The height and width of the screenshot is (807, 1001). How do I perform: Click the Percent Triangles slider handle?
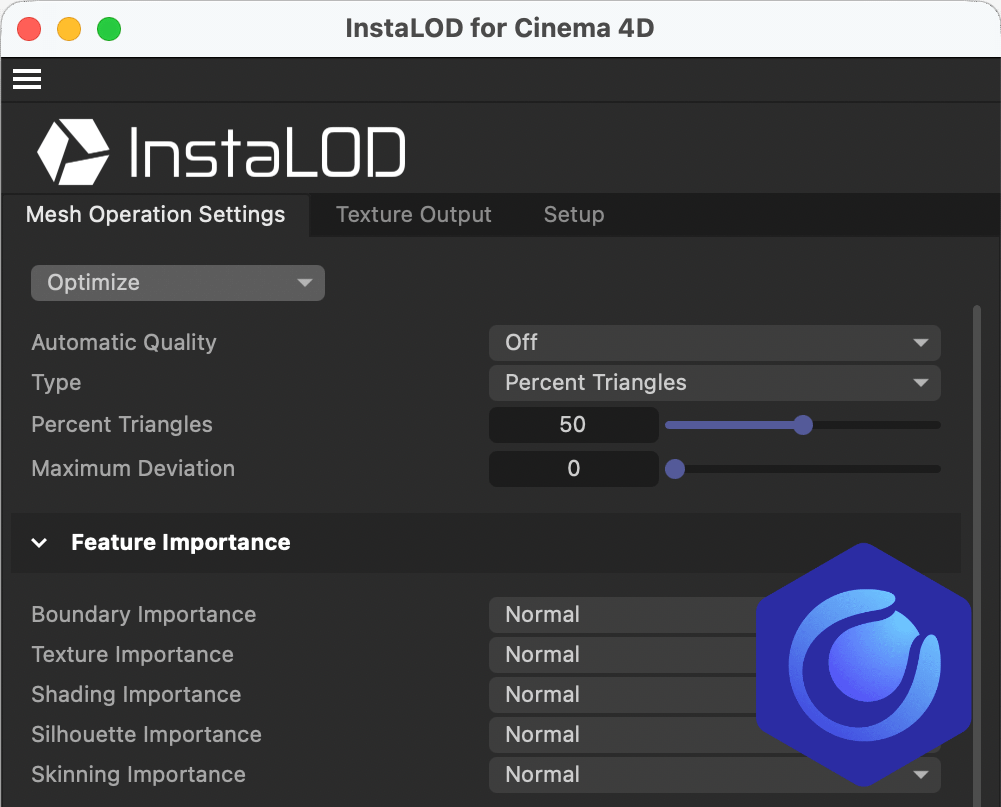803,425
